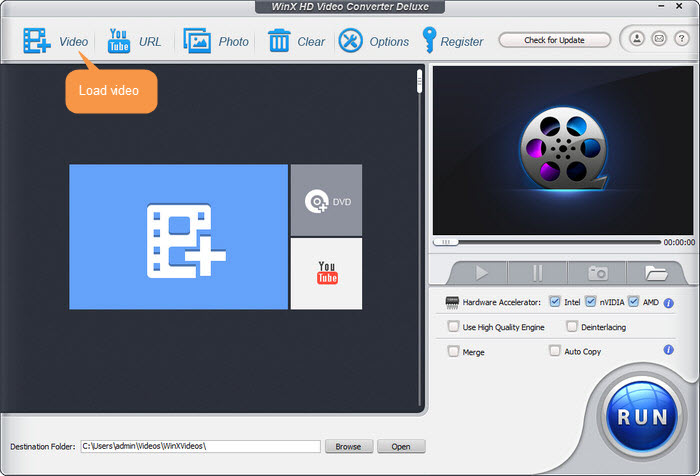Click the Photo slideshow icon
This screenshot has width=700, height=476.
[x=197, y=41]
